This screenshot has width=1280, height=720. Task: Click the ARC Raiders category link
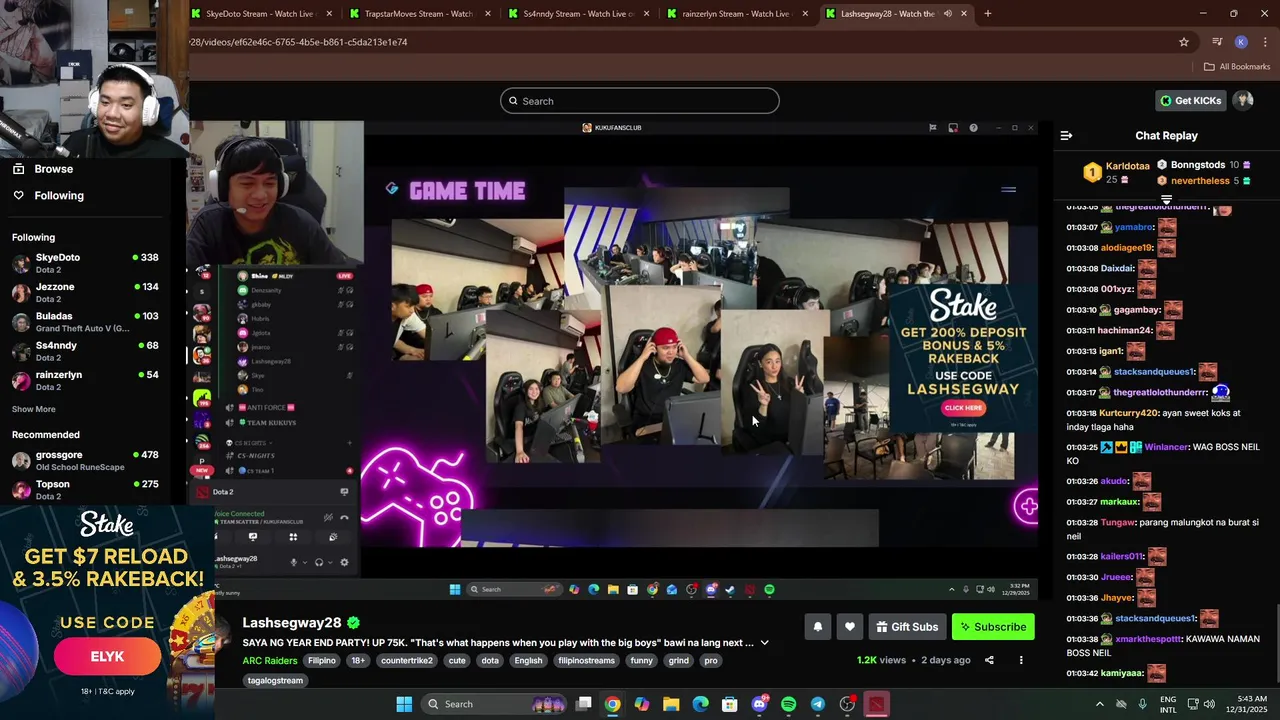pyautogui.click(x=270, y=661)
